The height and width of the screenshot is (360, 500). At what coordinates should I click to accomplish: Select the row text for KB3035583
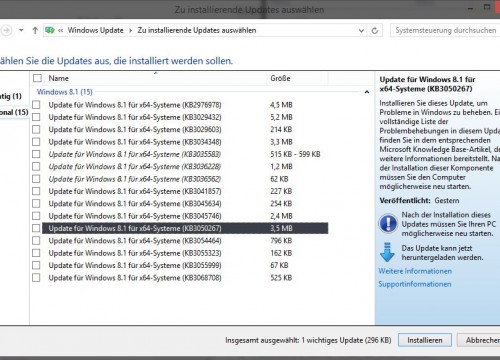pyautogui.click(x=135, y=154)
